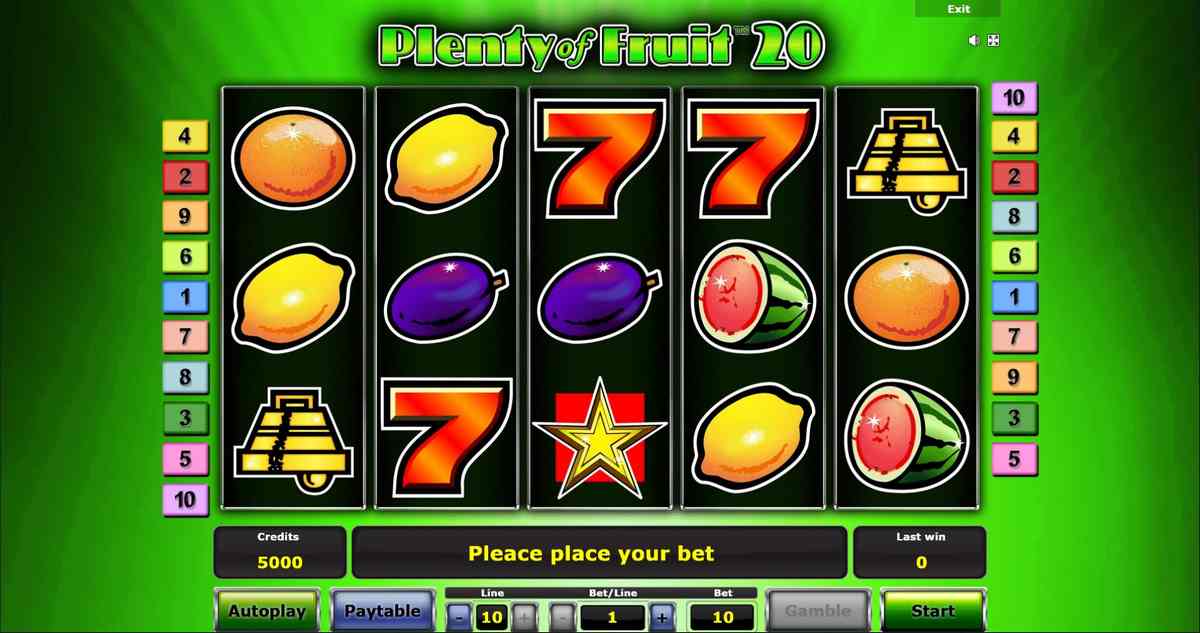Select payline 1 indicator on the left
The image size is (1200, 633).
(185, 297)
